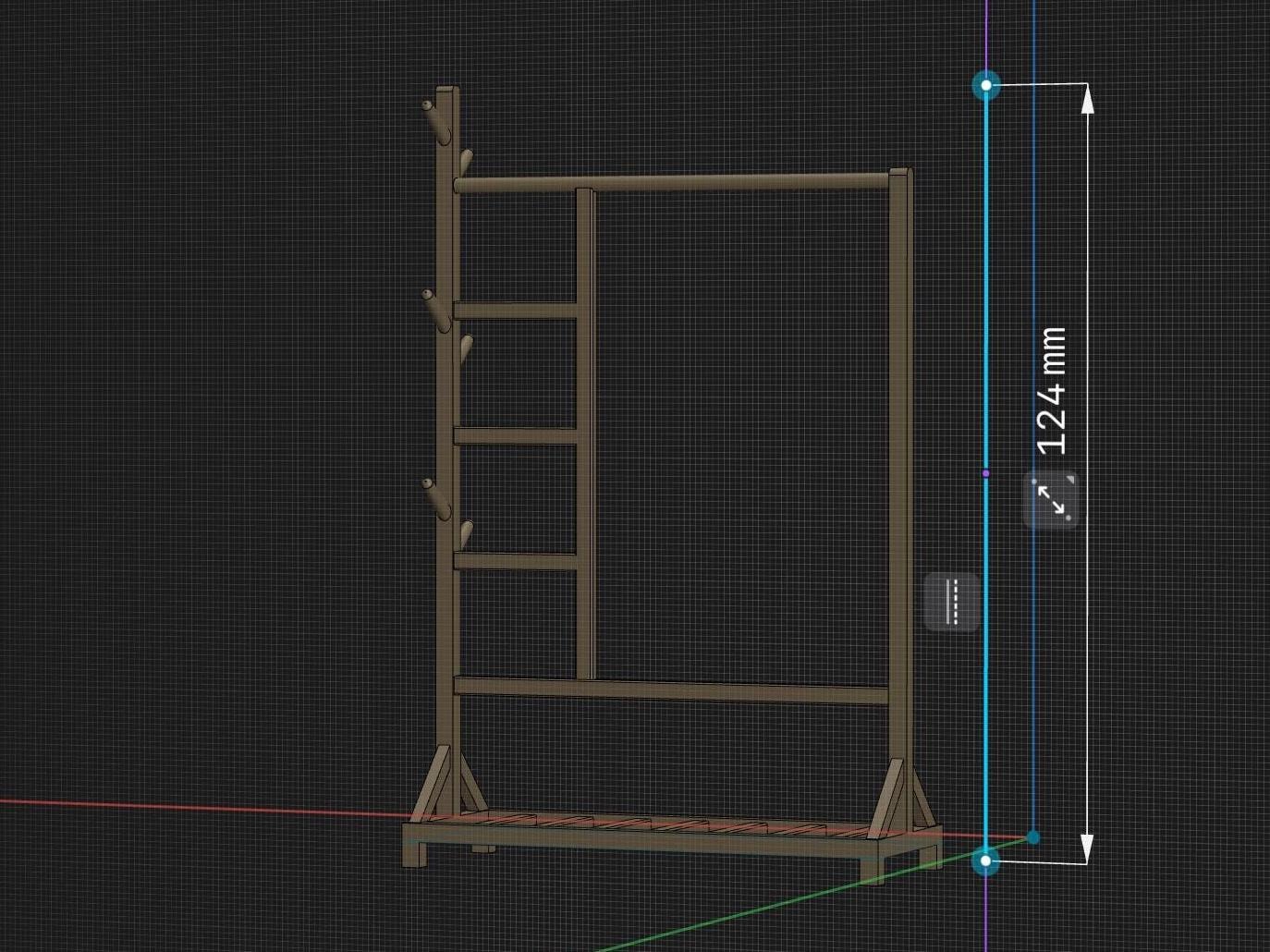Click the dimension resize arrows icon

(x=1053, y=499)
